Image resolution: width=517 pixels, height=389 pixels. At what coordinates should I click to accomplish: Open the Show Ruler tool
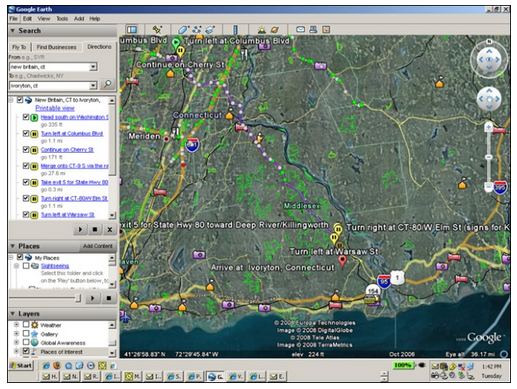click(235, 30)
